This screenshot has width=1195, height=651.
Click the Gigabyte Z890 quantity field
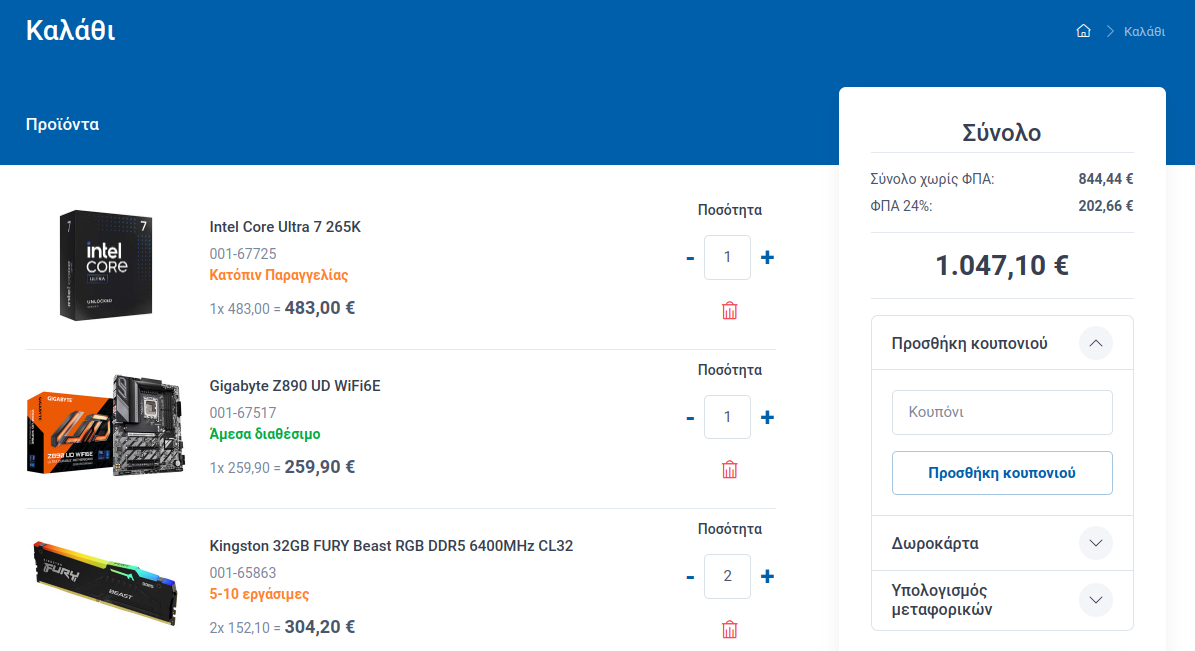click(727, 417)
